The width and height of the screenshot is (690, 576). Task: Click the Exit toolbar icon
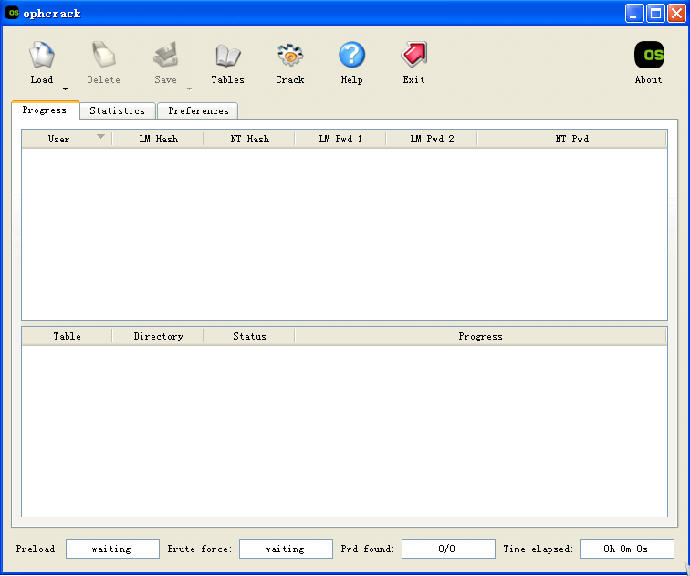tap(413, 56)
